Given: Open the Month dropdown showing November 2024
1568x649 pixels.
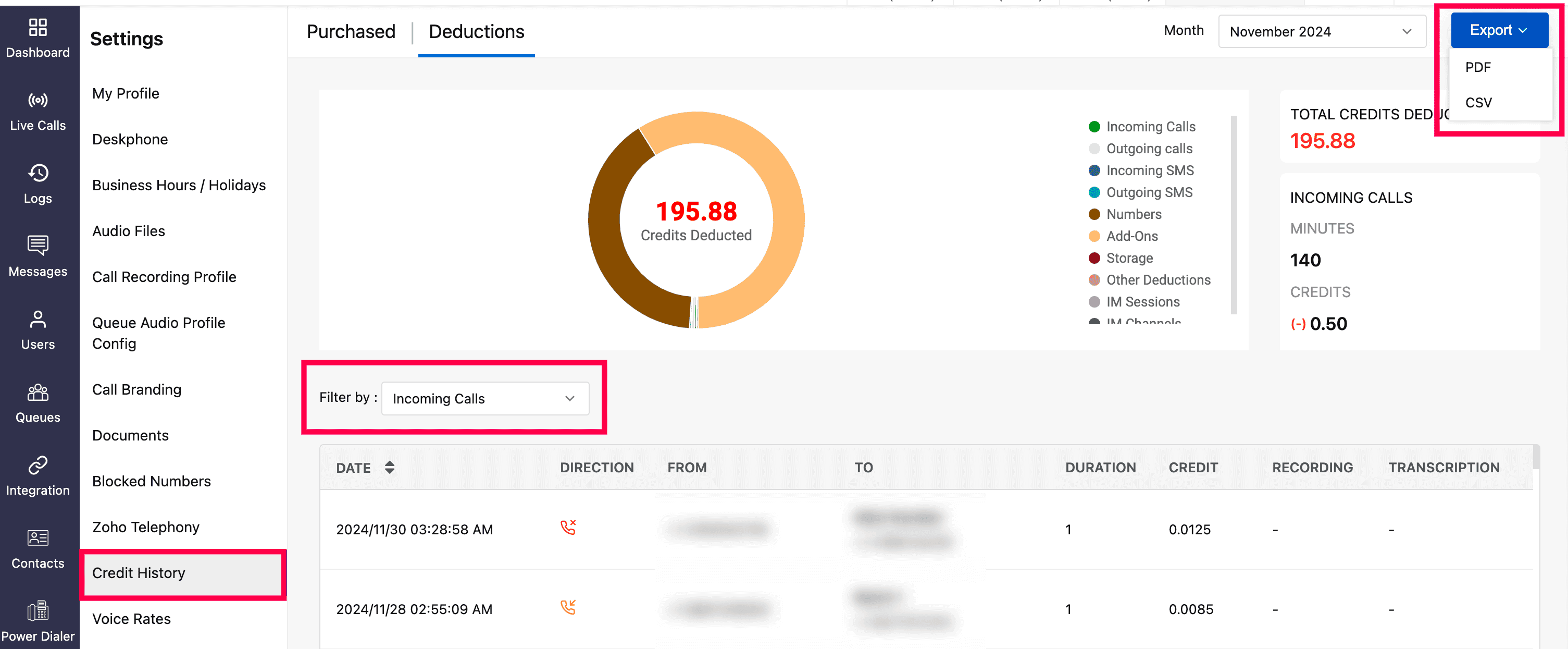Looking at the screenshot, I should pos(1322,32).
